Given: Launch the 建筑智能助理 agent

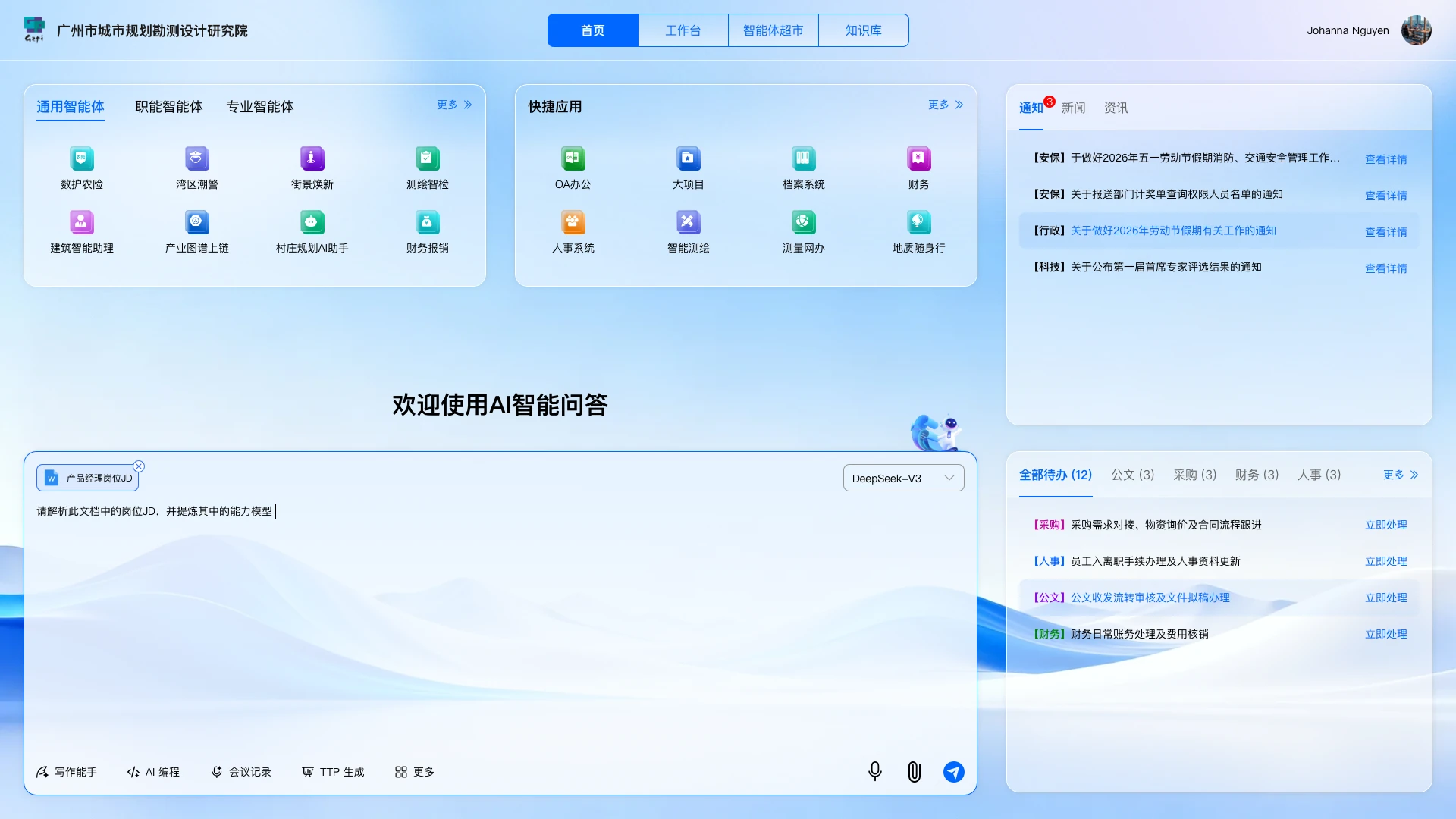Looking at the screenshot, I should [x=82, y=222].
